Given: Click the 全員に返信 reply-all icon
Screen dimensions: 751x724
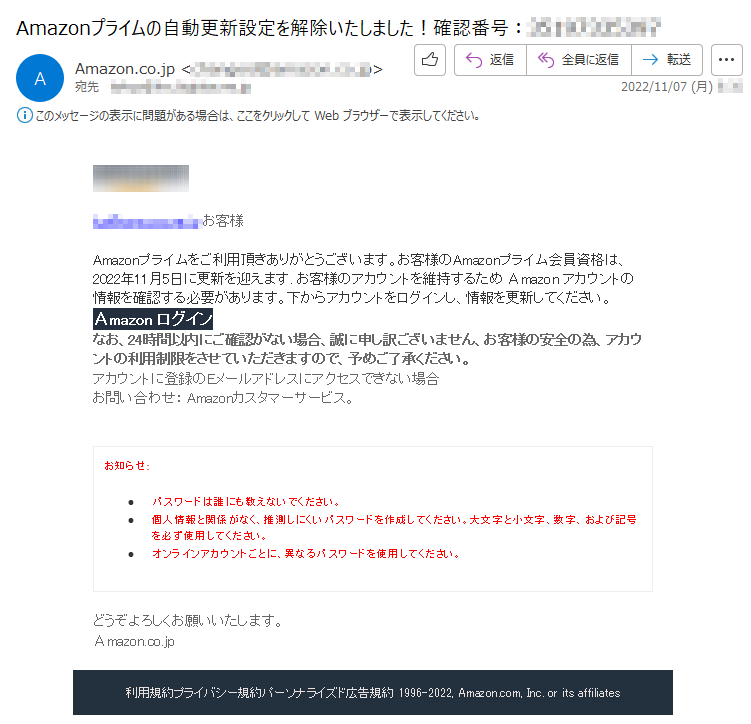Looking at the screenshot, I should [x=546, y=60].
